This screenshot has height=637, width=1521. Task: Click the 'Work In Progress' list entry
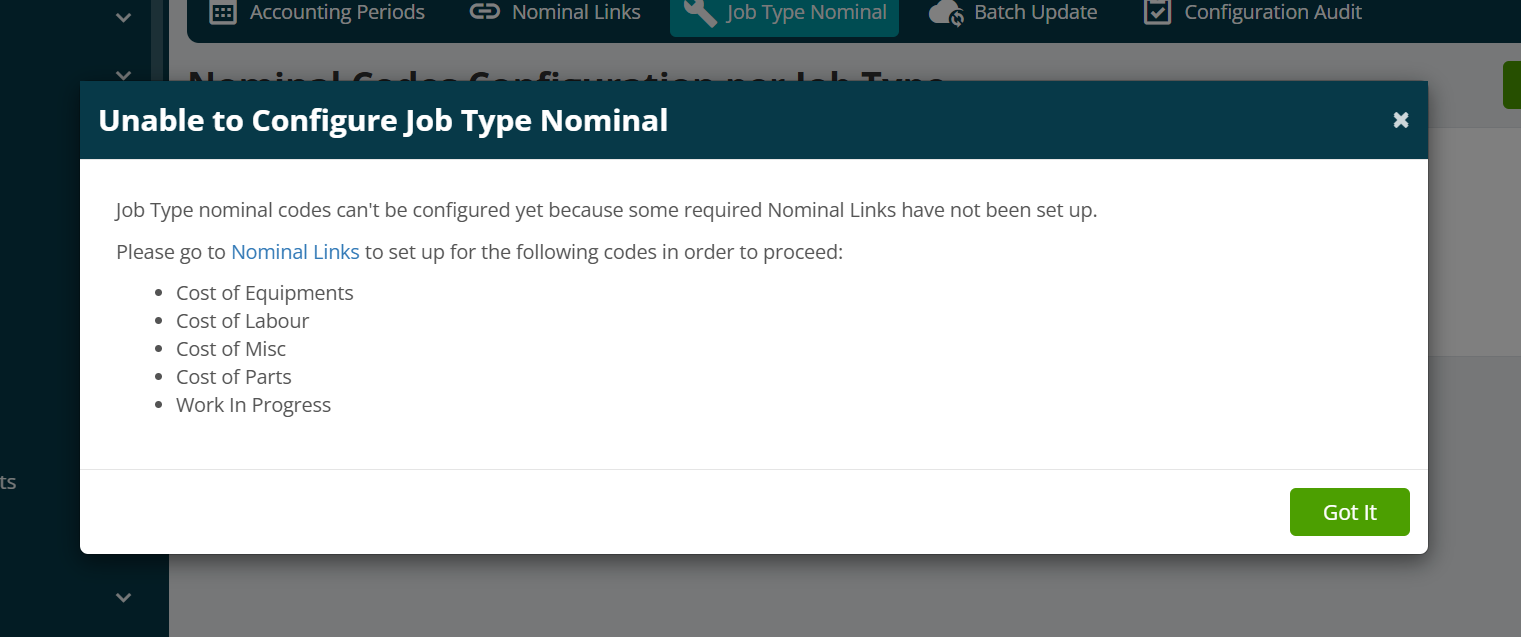coord(253,405)
